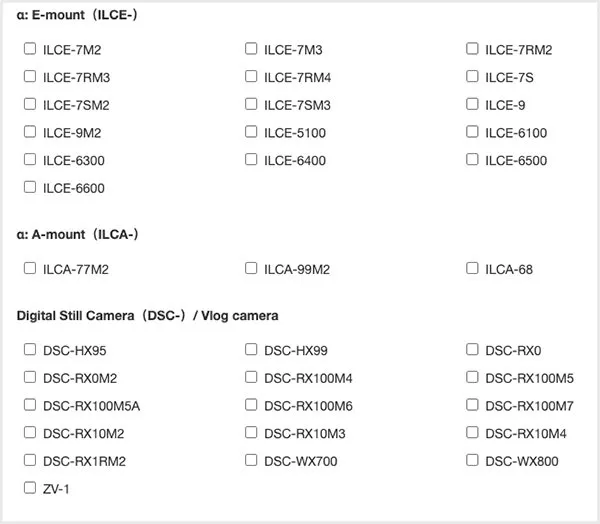
Task: Tick the ILCE-7RM2 checkbox
Action: [x=472, y=49]
